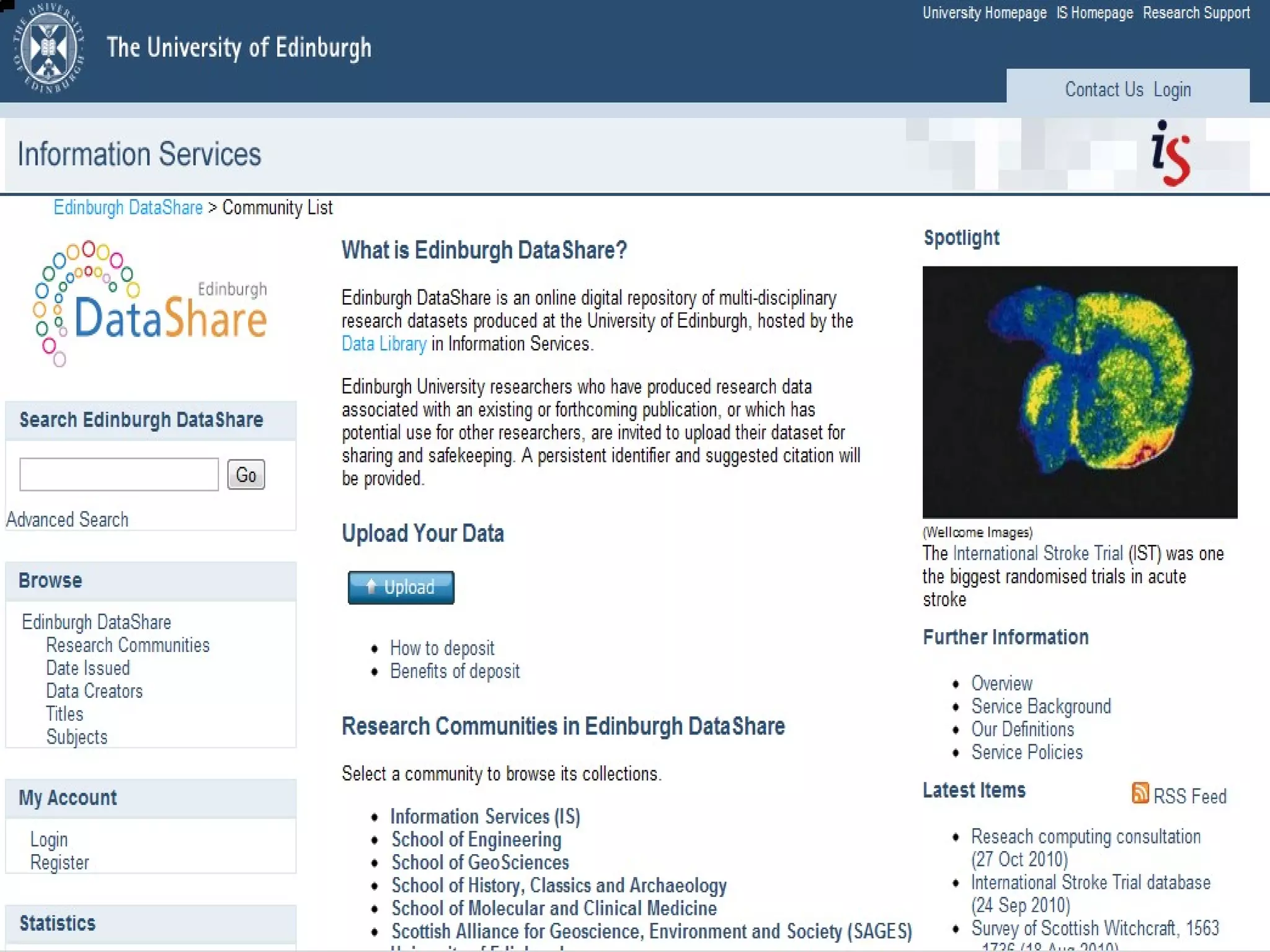The height and width of the screenshot is (952, 1270).
Task: Click Register under My Account
Action: click(x=60, y=863)
